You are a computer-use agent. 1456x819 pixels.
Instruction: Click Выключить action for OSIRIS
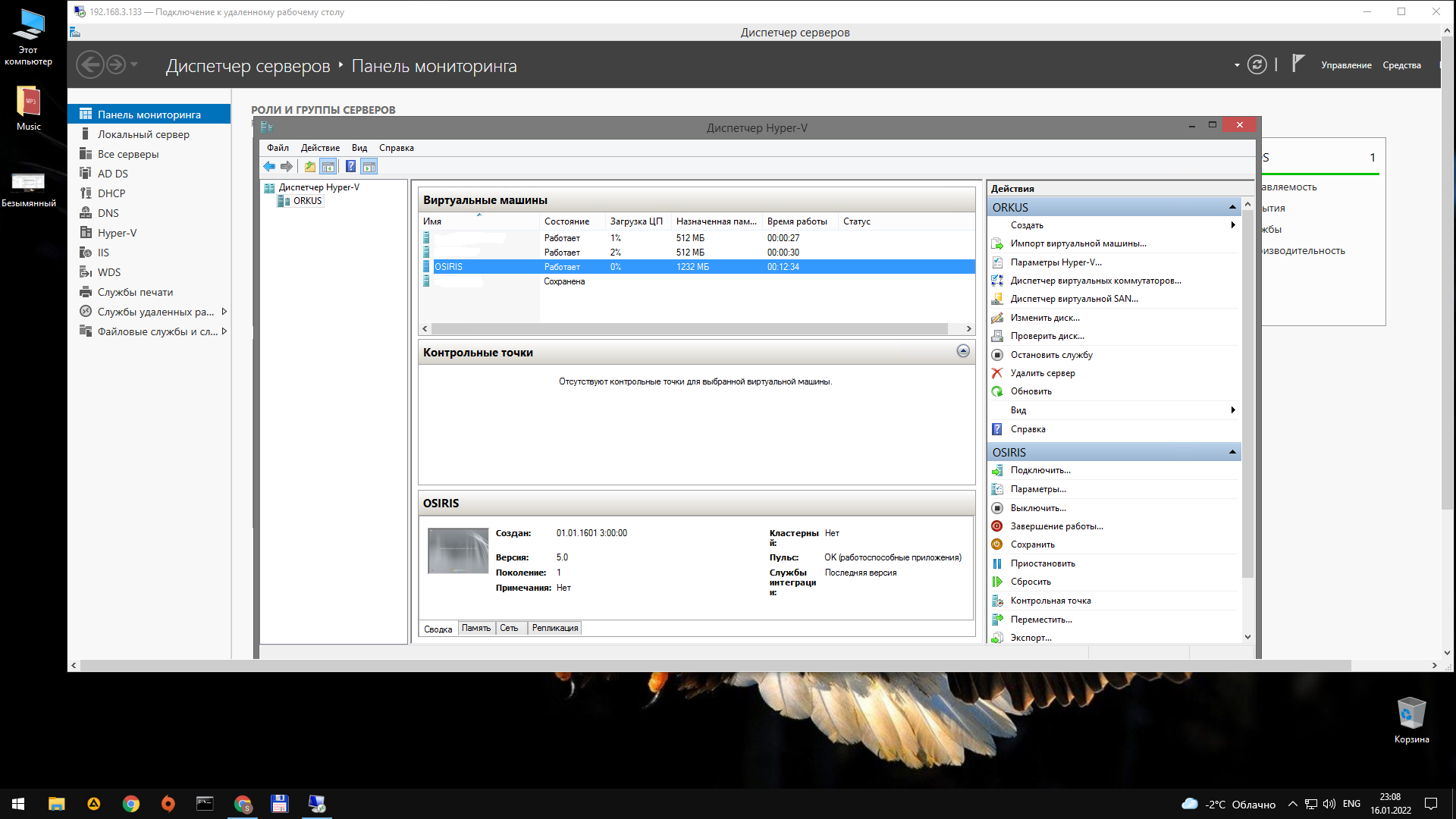click(x=1038, y=508)
